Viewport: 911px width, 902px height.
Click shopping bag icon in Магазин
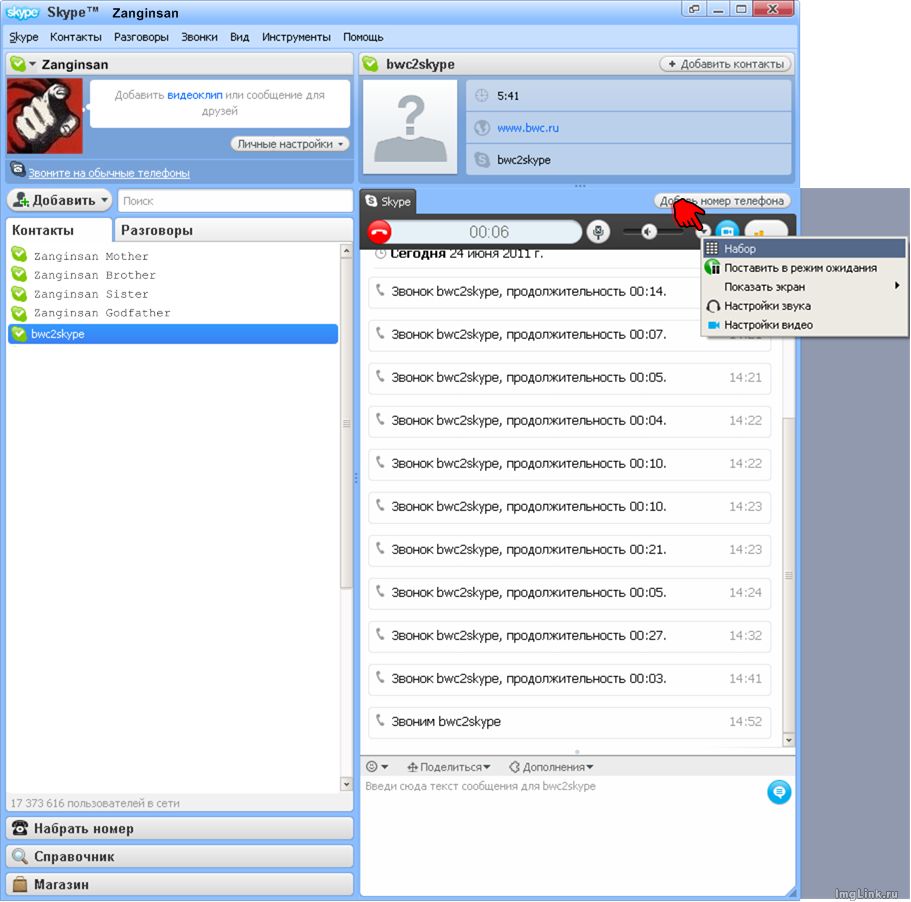pos(20,884)
